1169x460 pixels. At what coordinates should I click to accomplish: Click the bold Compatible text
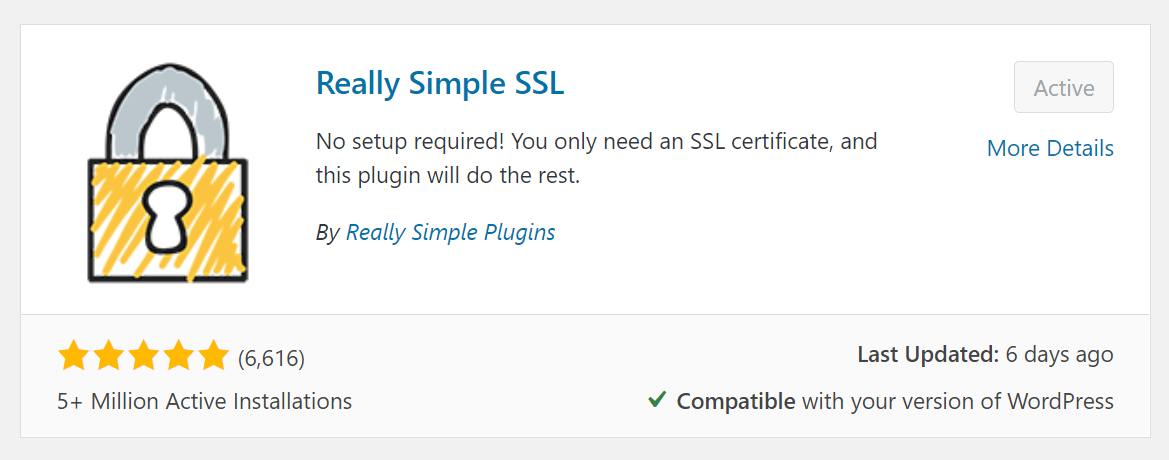[x=736, y=402]
